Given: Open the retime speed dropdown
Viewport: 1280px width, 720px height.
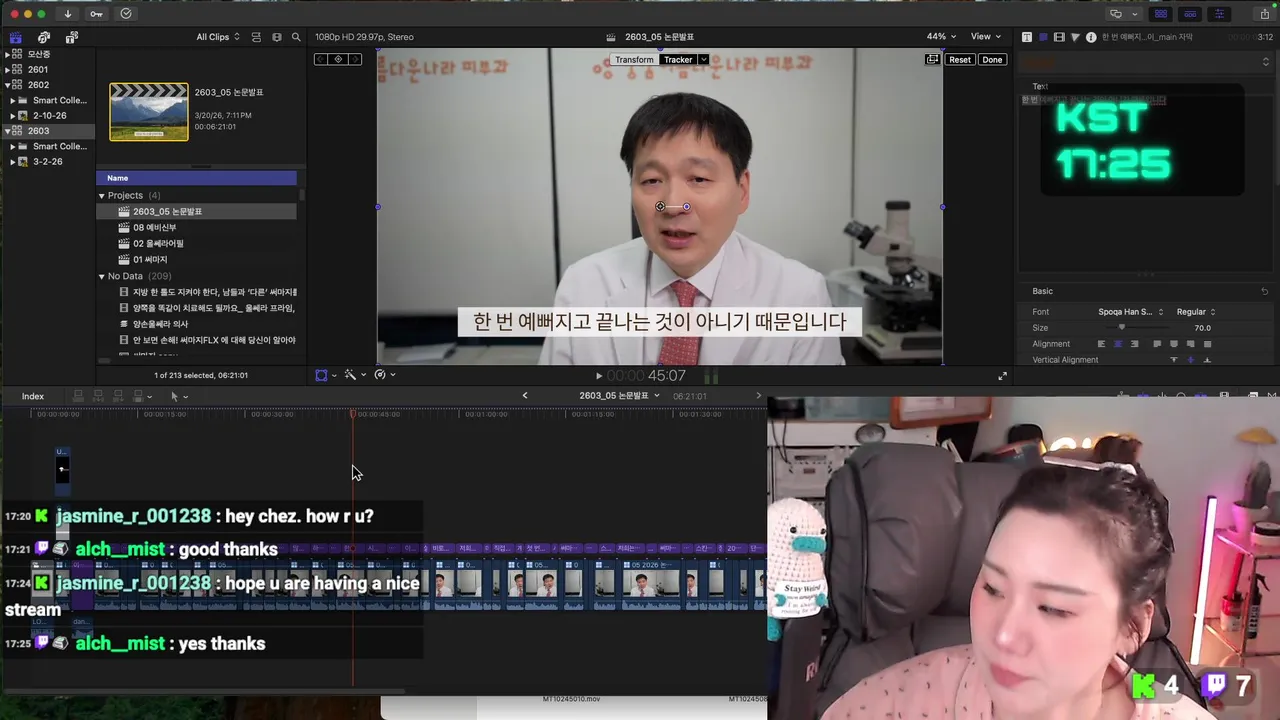Looking at the screenshot, I should [385, 375].
